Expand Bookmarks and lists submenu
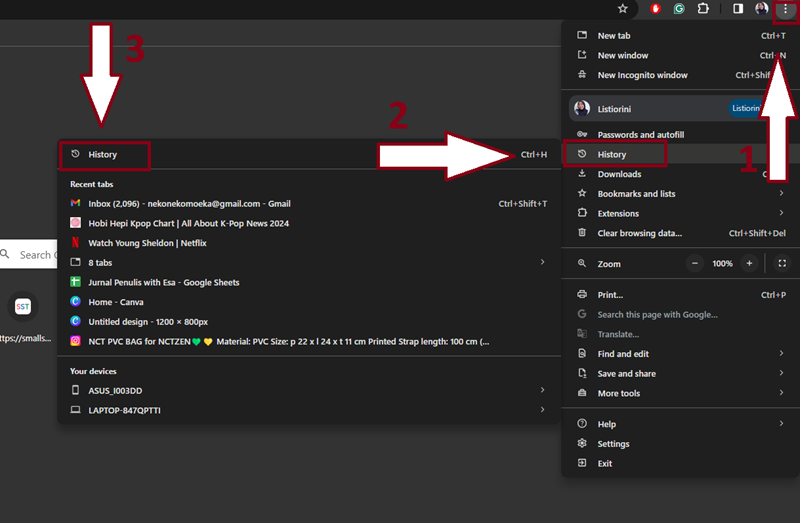800x523 pixels. coord(681,194)
